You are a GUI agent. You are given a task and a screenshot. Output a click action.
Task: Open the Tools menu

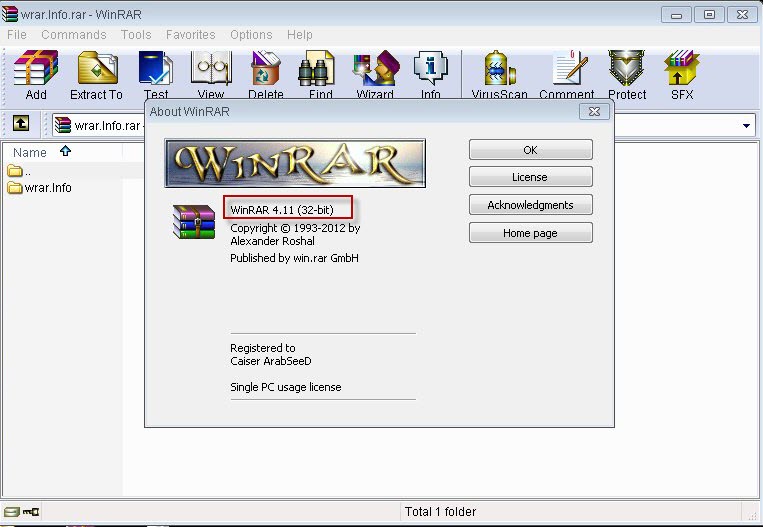click(x=136, y=35)
